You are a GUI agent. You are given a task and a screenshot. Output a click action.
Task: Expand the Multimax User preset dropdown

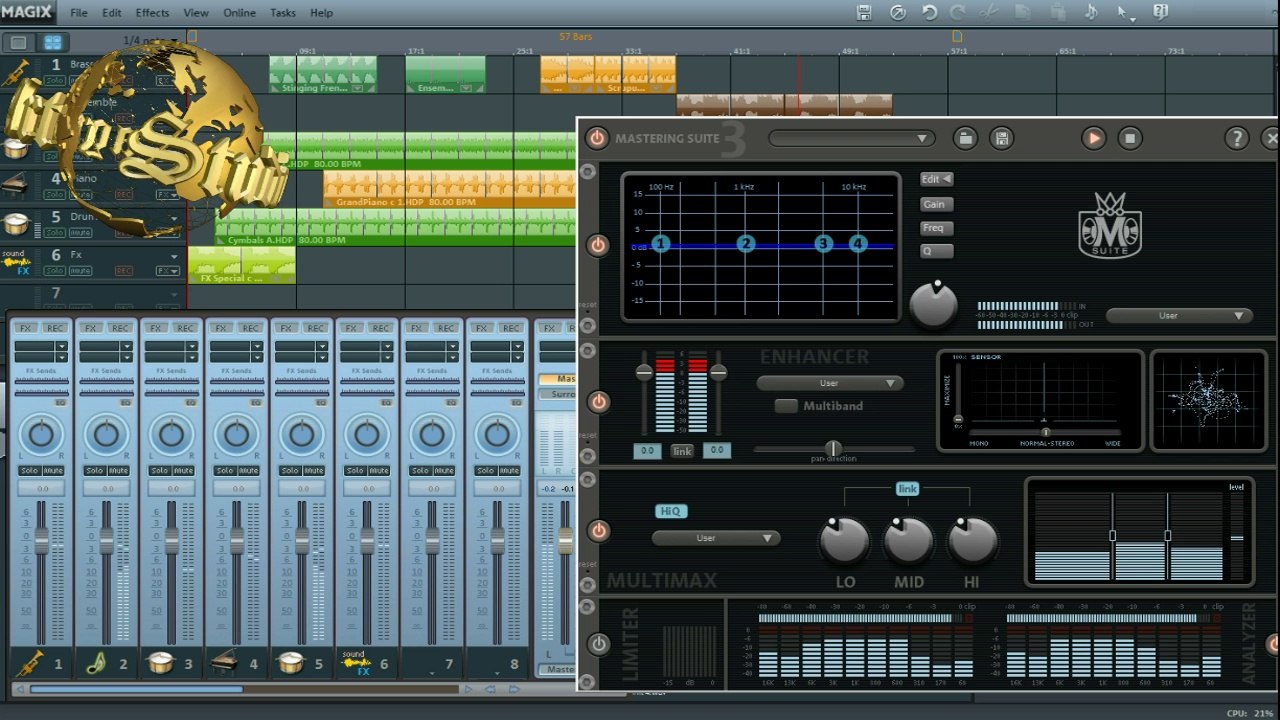pos(715,538)
